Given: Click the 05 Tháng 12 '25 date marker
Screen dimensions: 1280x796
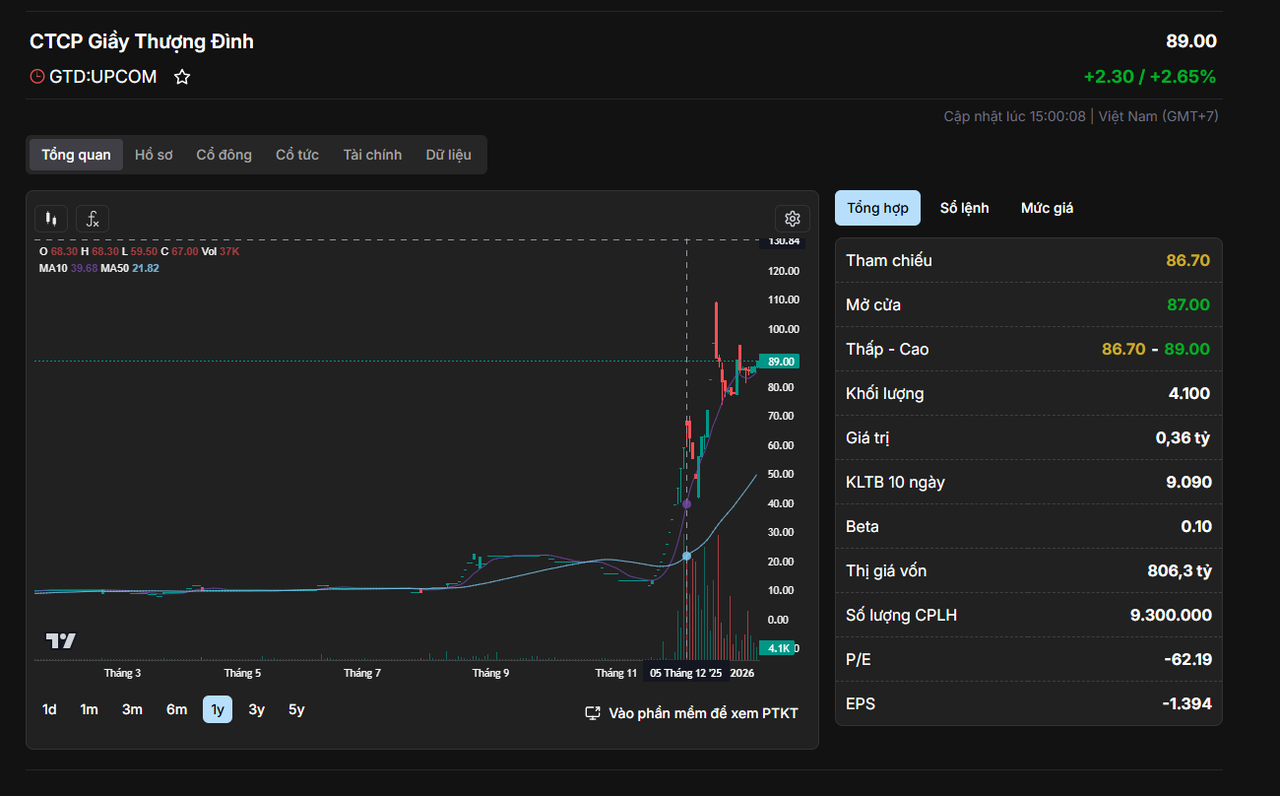Looking at the screenshot, I should click(x=686, y=673).
